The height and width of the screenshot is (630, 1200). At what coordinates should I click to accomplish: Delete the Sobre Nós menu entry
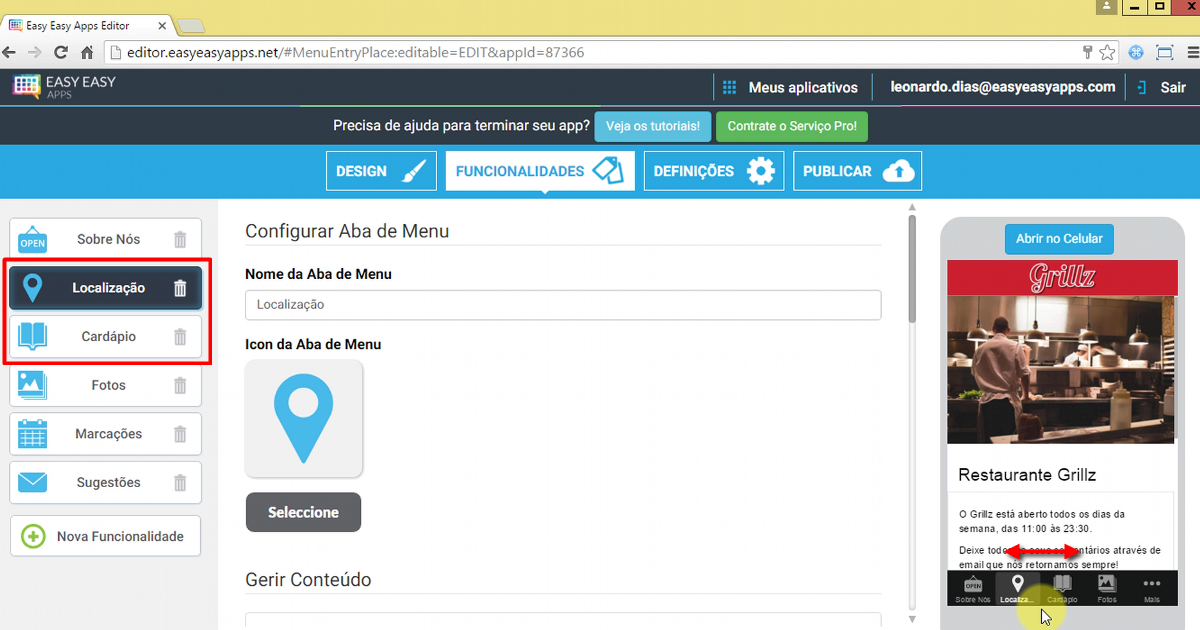pyautogui.click(x=180, y=240)
